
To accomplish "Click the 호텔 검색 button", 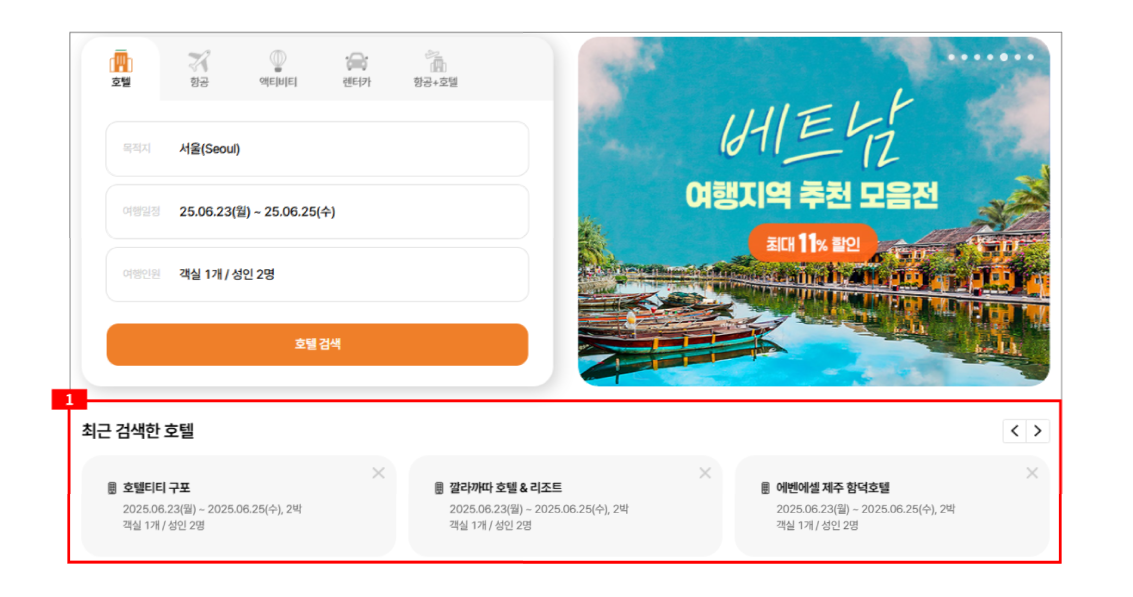I will point(317,344).
